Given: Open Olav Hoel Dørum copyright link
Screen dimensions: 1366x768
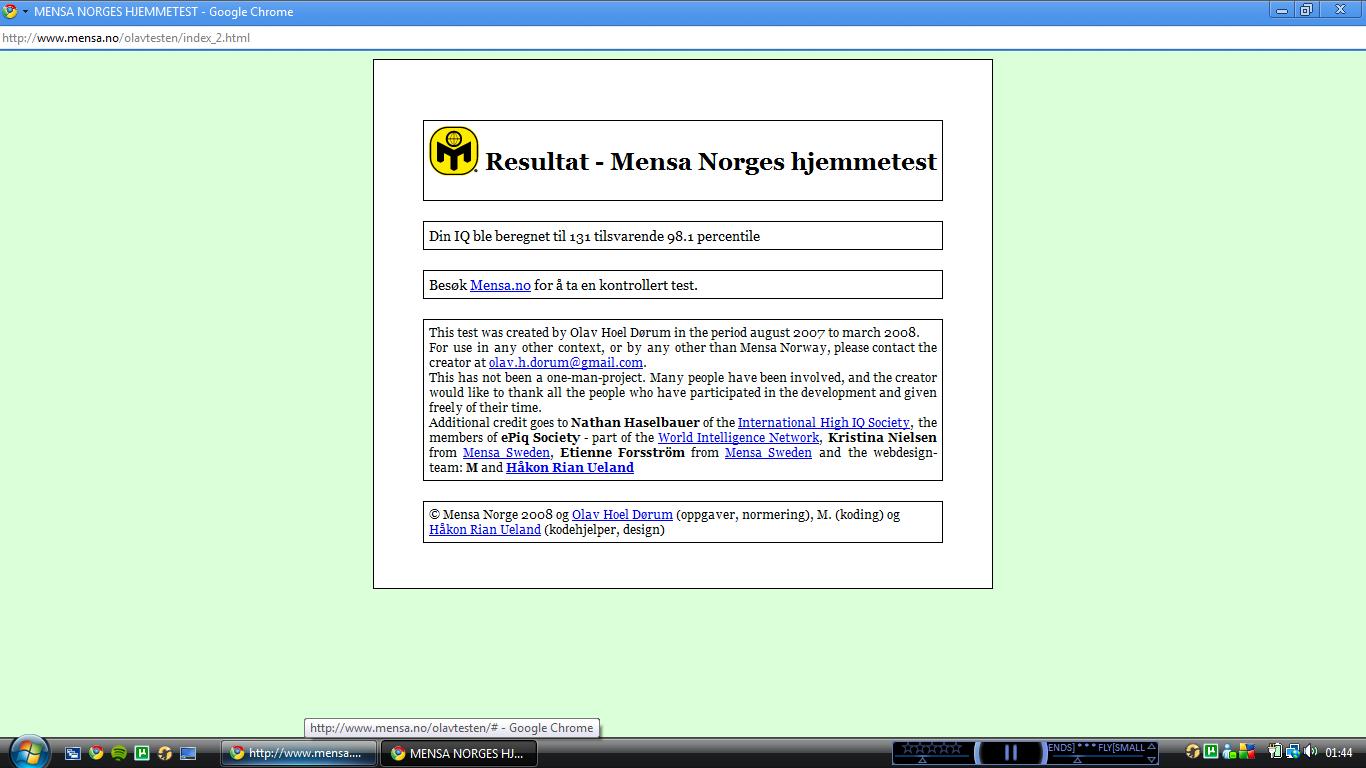Looking at the screenshot, I should (622, 515).
